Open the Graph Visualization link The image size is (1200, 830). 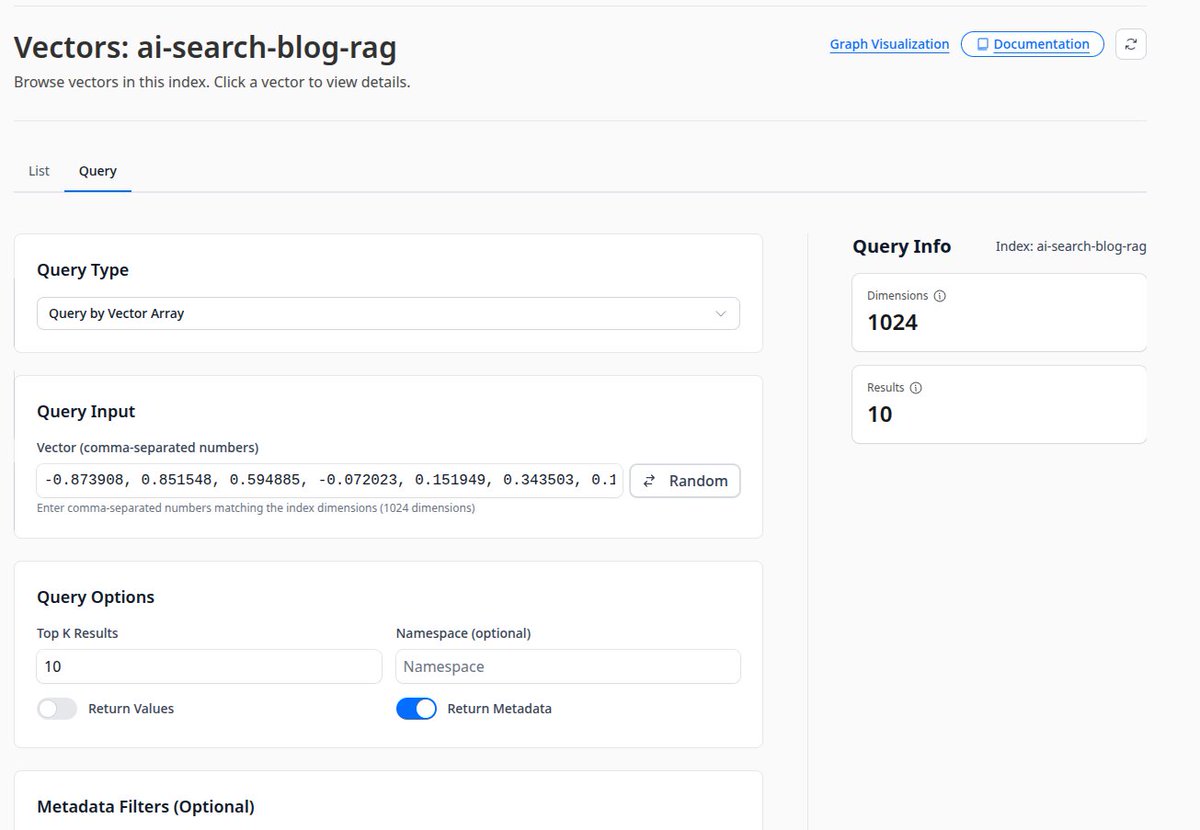(889, 44)
